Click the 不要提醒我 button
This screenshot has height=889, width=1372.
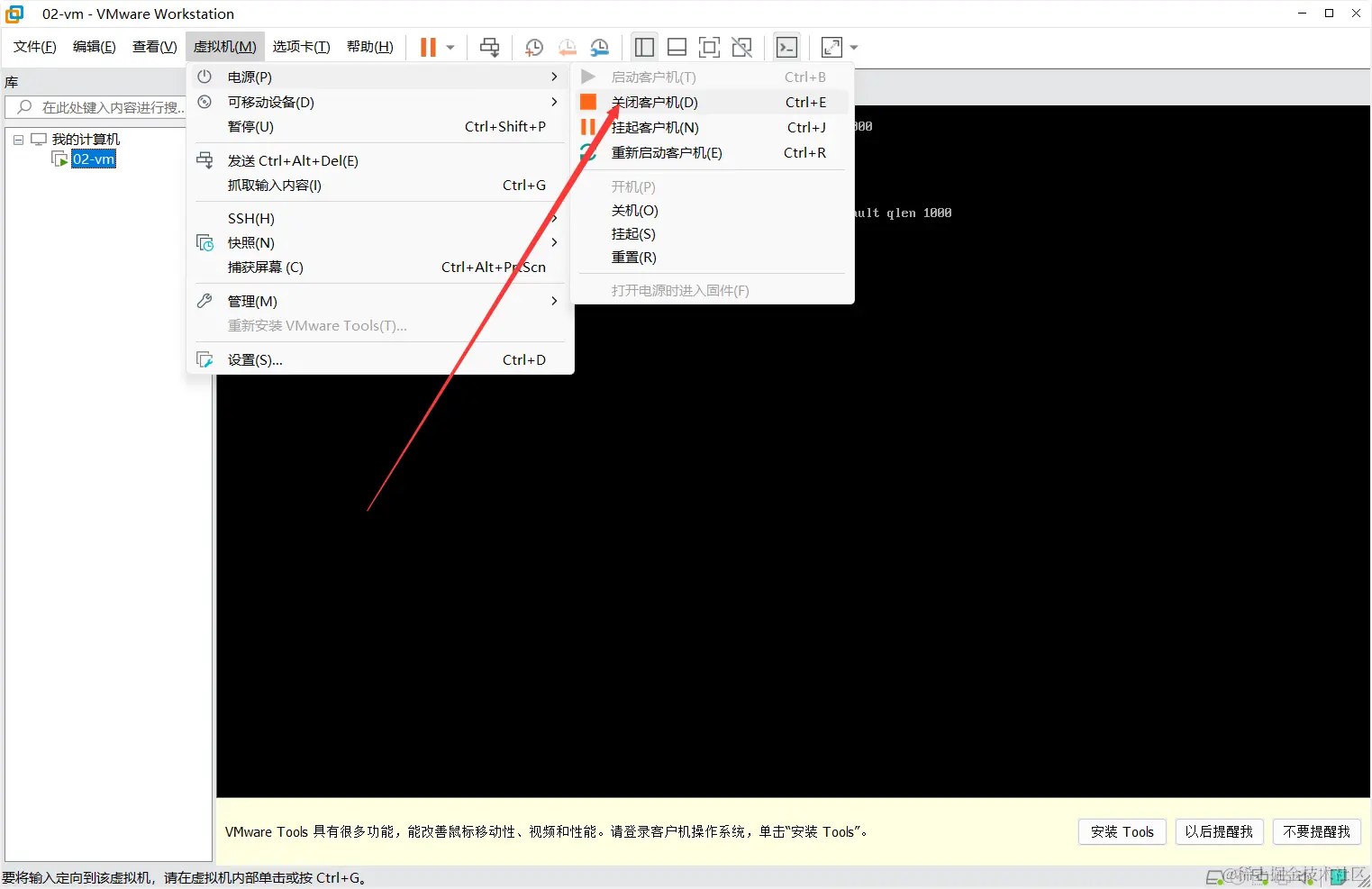tap(1316, 831)
